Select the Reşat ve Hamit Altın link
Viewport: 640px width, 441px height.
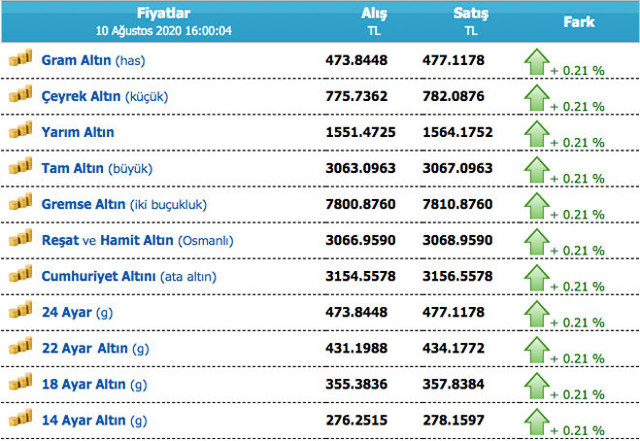click(107, 240)
